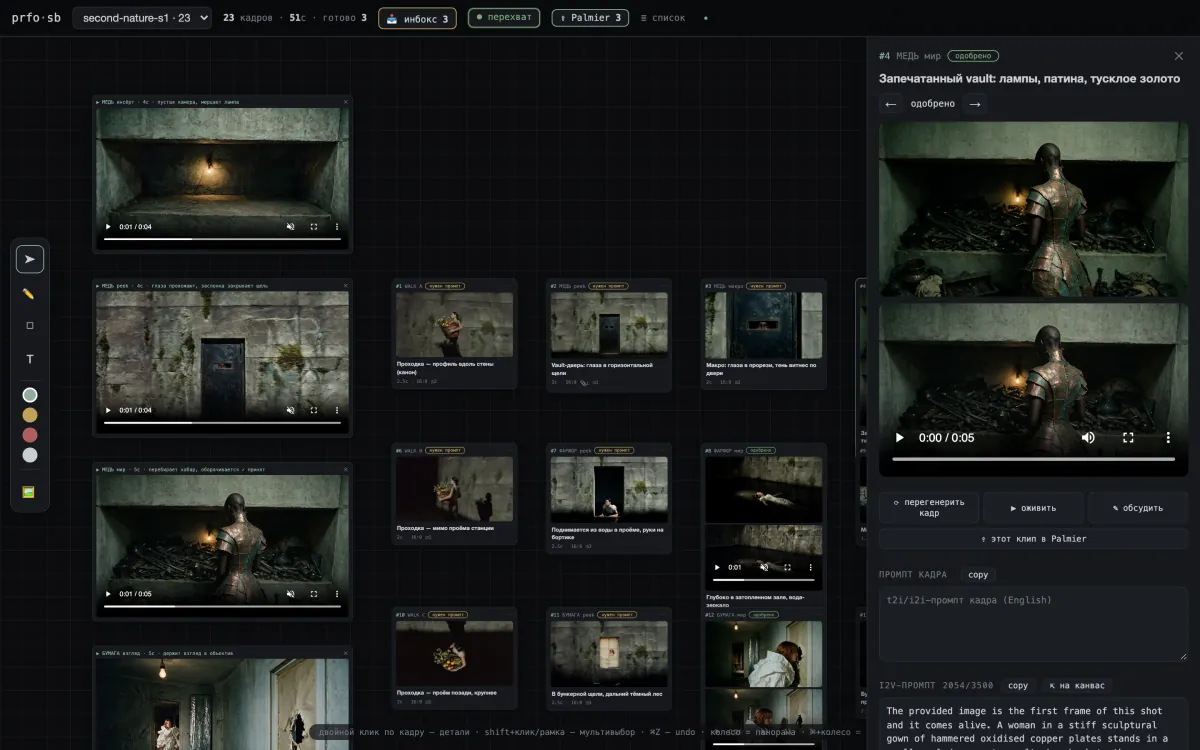Copy the I2V-ПРОМПТ text

(1018, 685)
